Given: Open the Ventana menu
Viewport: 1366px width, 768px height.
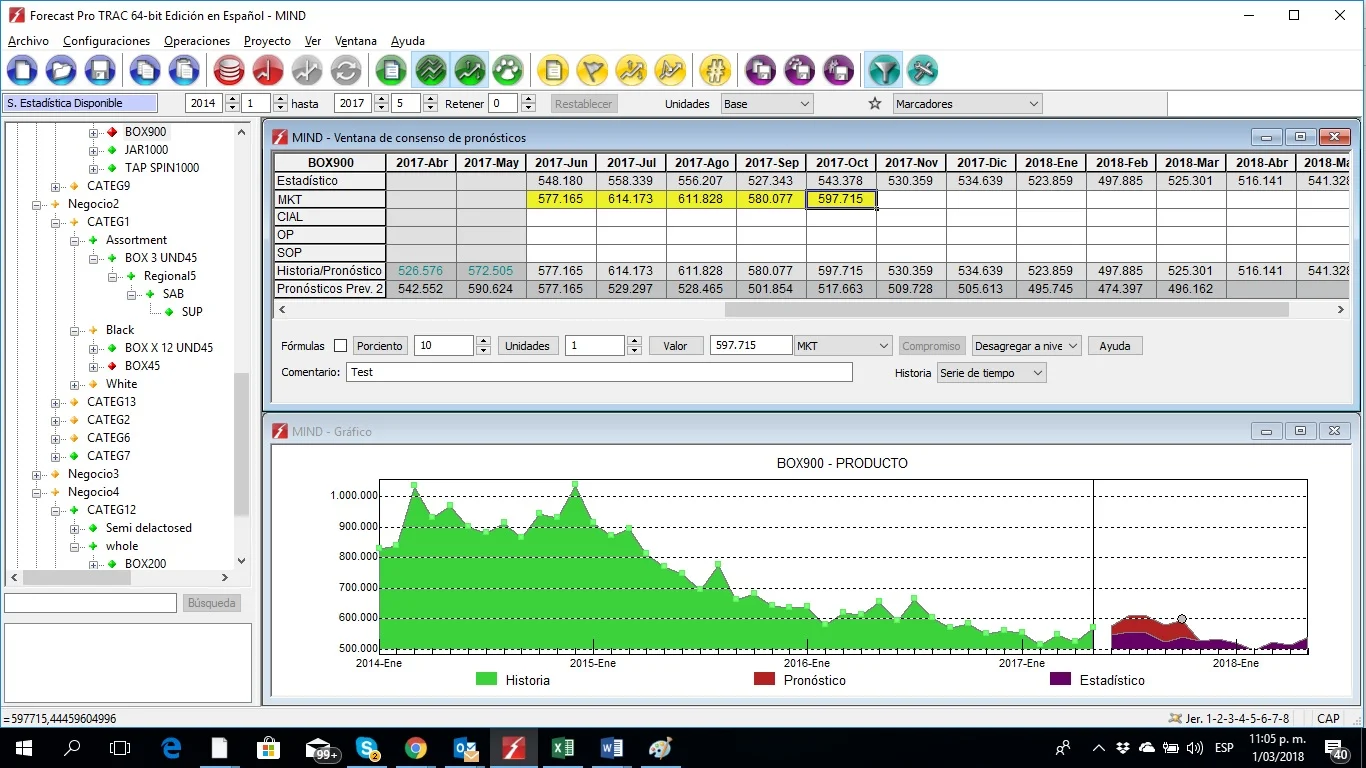Looking at the screenshot, I should coord(356,41).
